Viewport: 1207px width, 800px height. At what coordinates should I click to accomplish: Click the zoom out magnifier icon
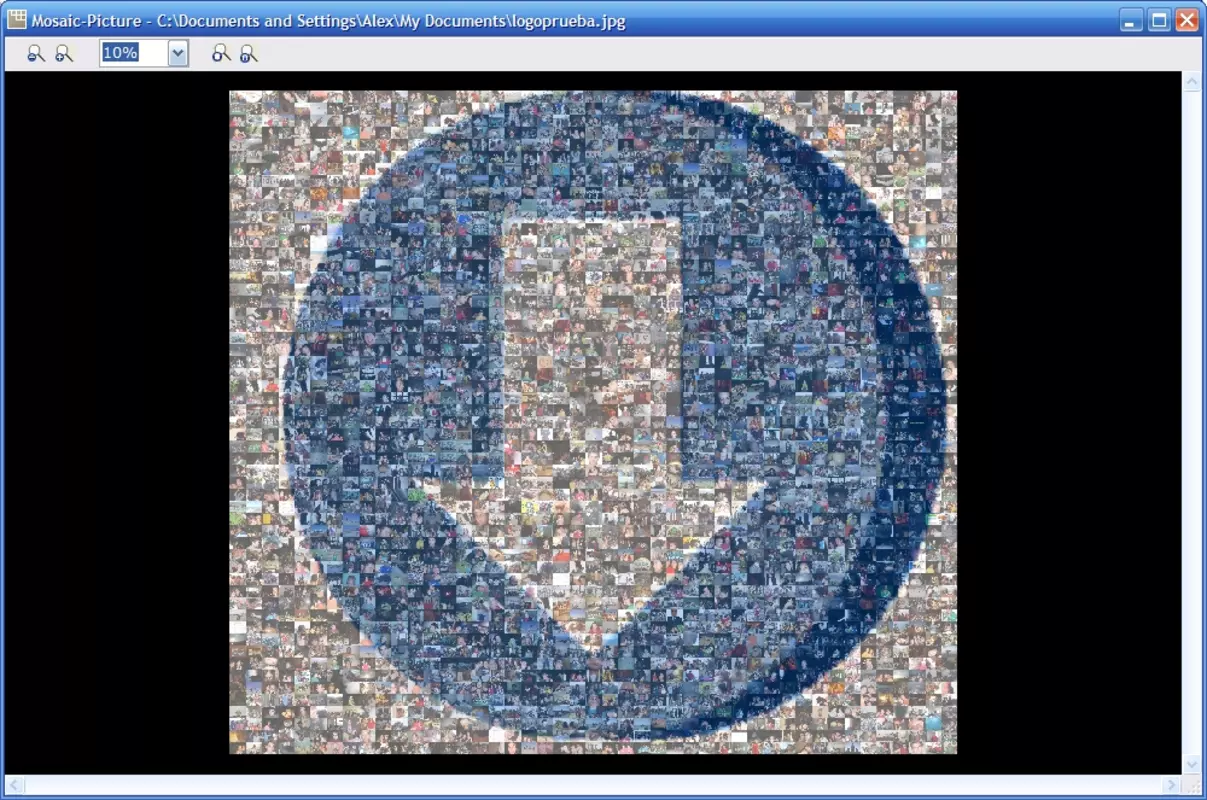click(36, 54)
